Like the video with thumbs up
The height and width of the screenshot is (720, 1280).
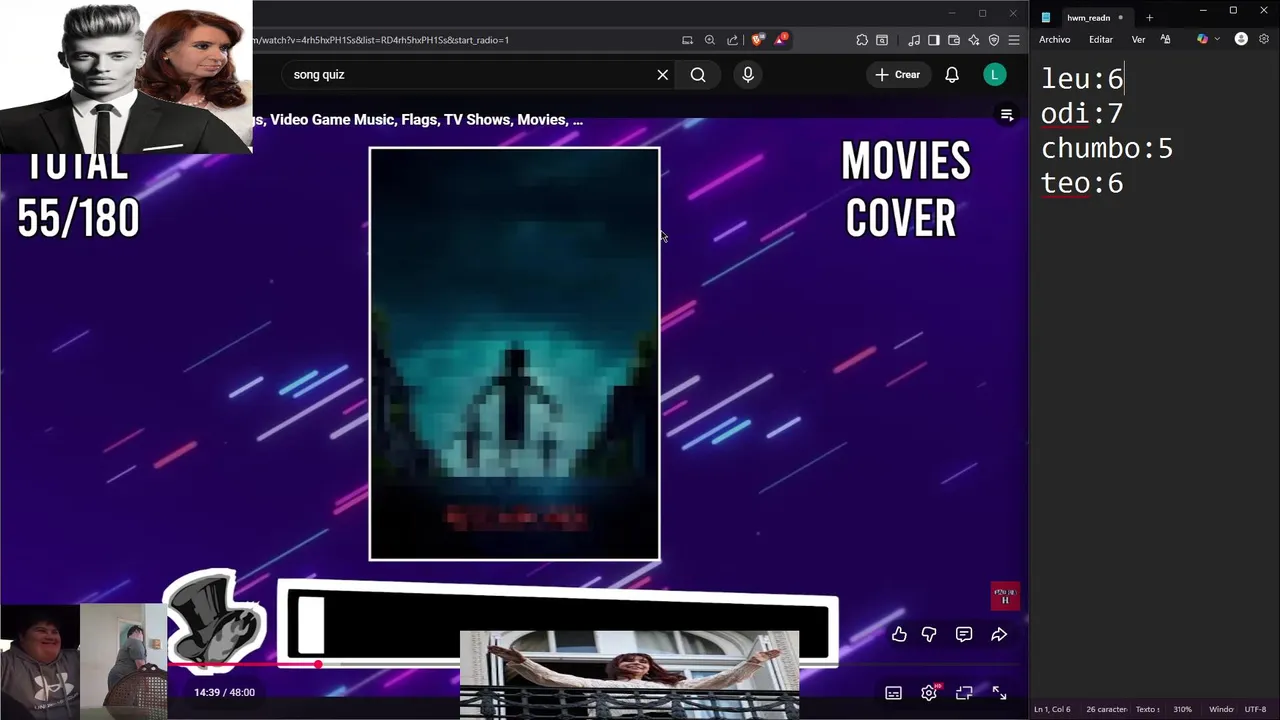(x=899, y=634)
